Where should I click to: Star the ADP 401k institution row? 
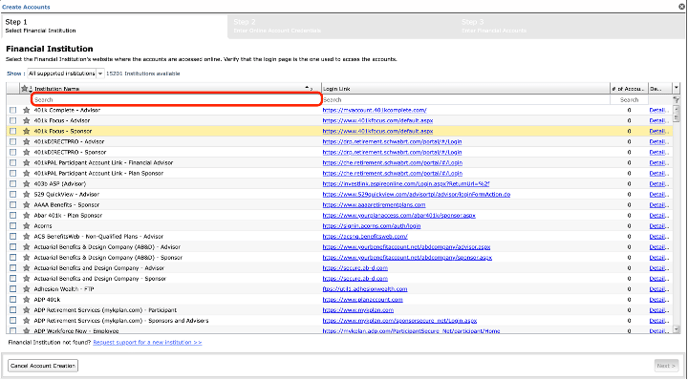(x=26, y=300)
